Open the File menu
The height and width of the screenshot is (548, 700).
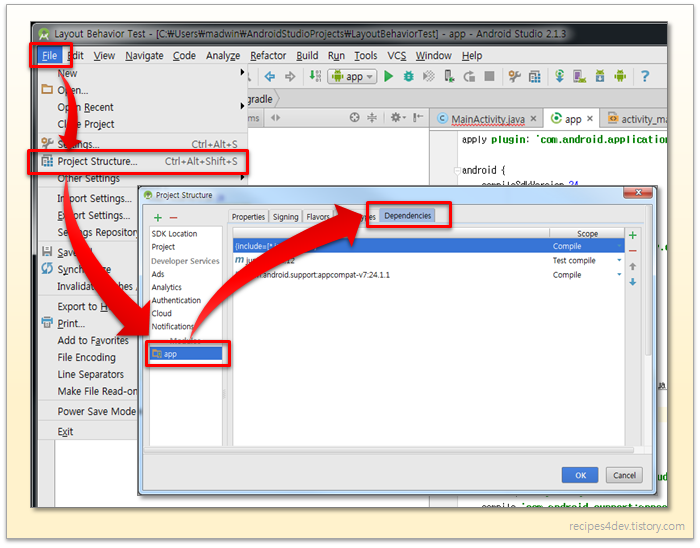coord(50,56)
